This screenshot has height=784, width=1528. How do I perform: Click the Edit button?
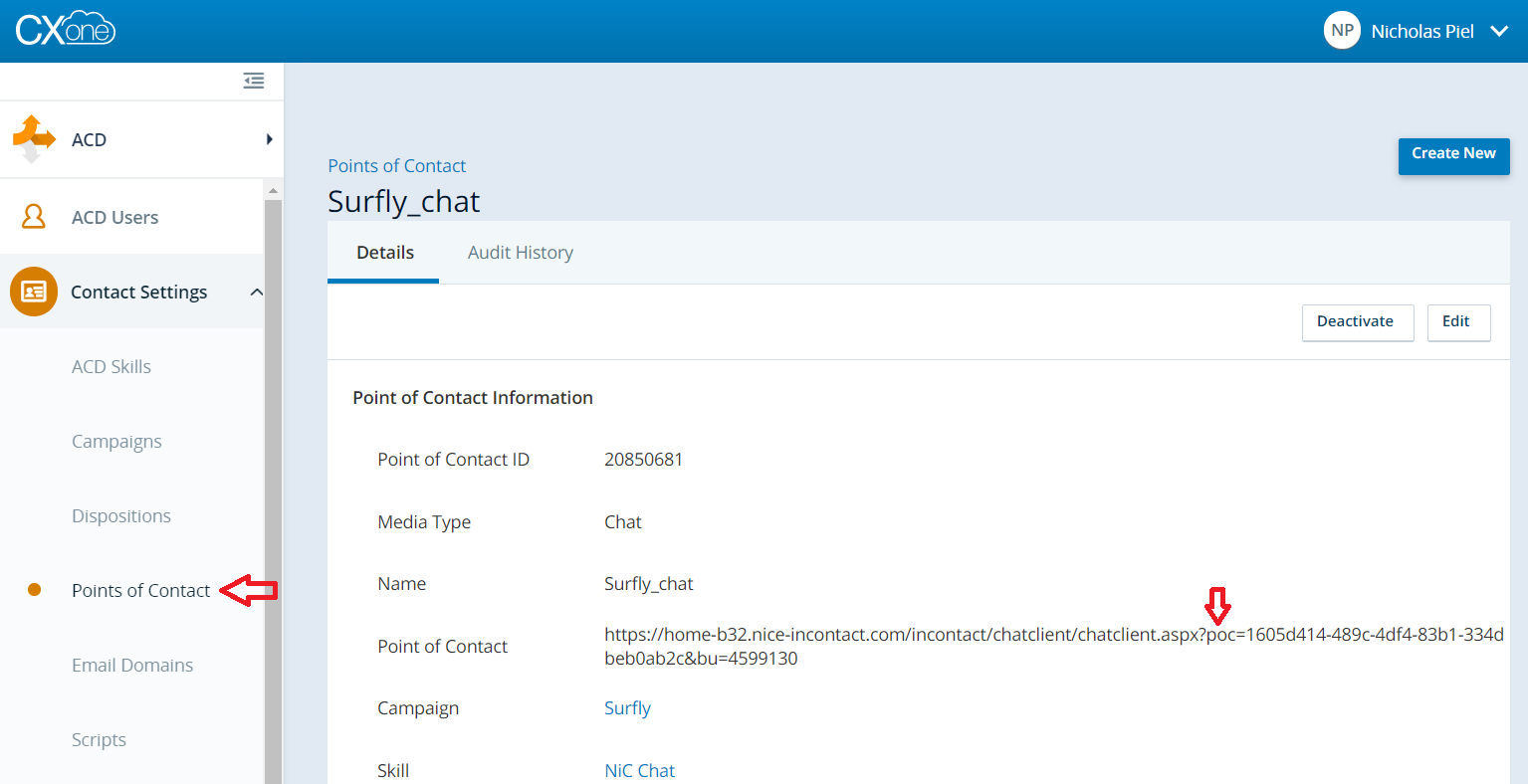click(1458, 322)
